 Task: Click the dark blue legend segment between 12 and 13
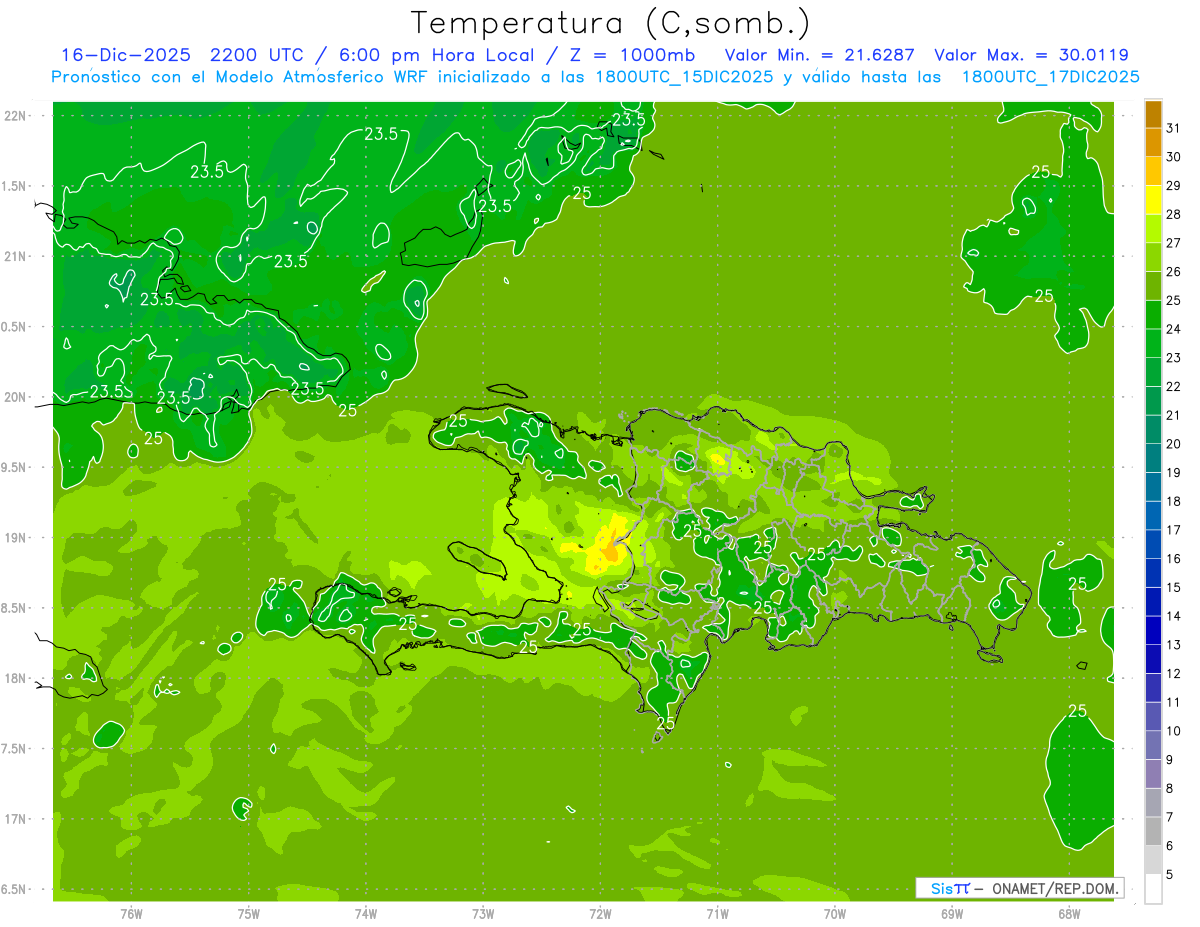pos(1153,660)
